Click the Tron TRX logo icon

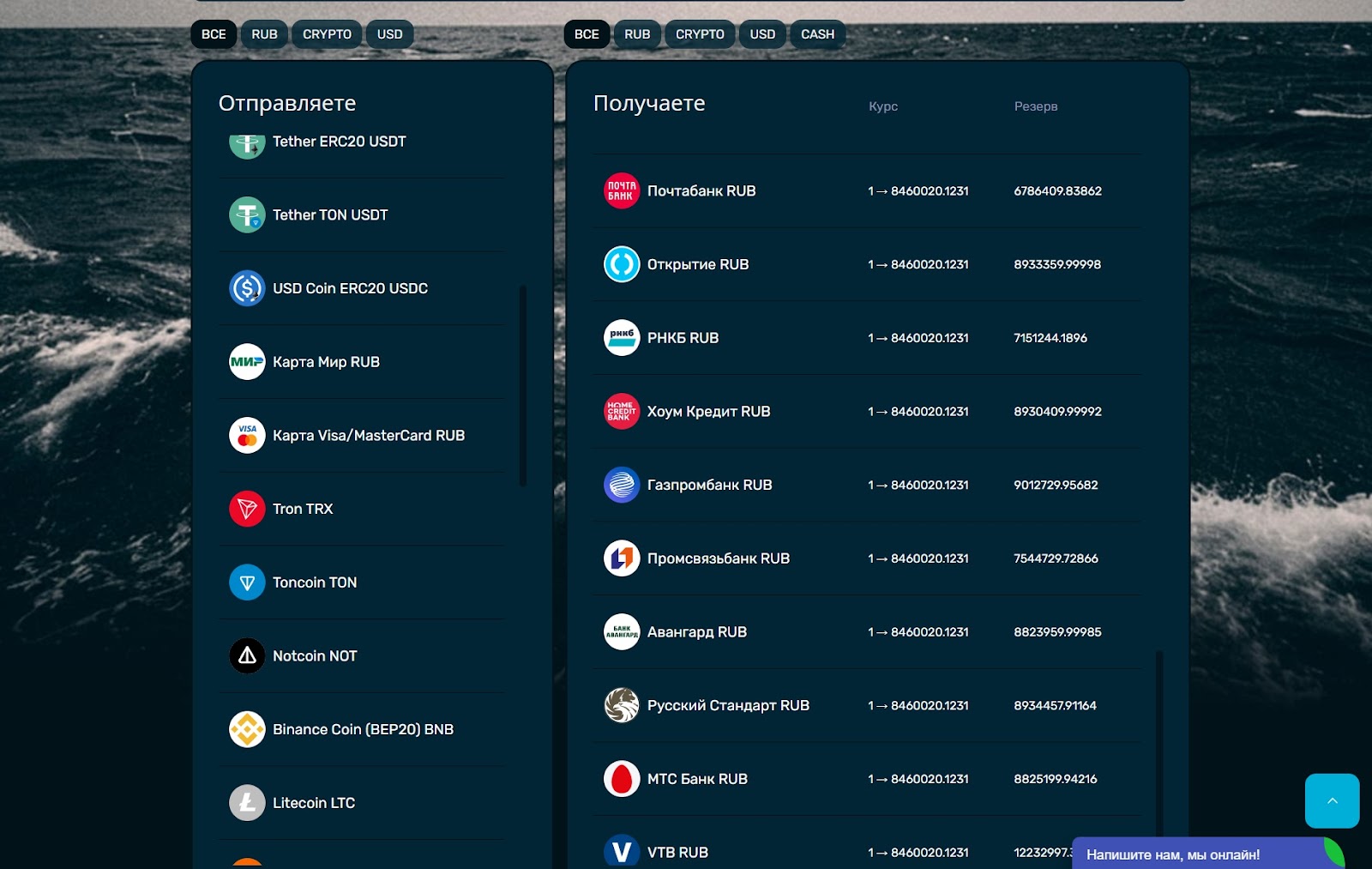pos(247,509)
